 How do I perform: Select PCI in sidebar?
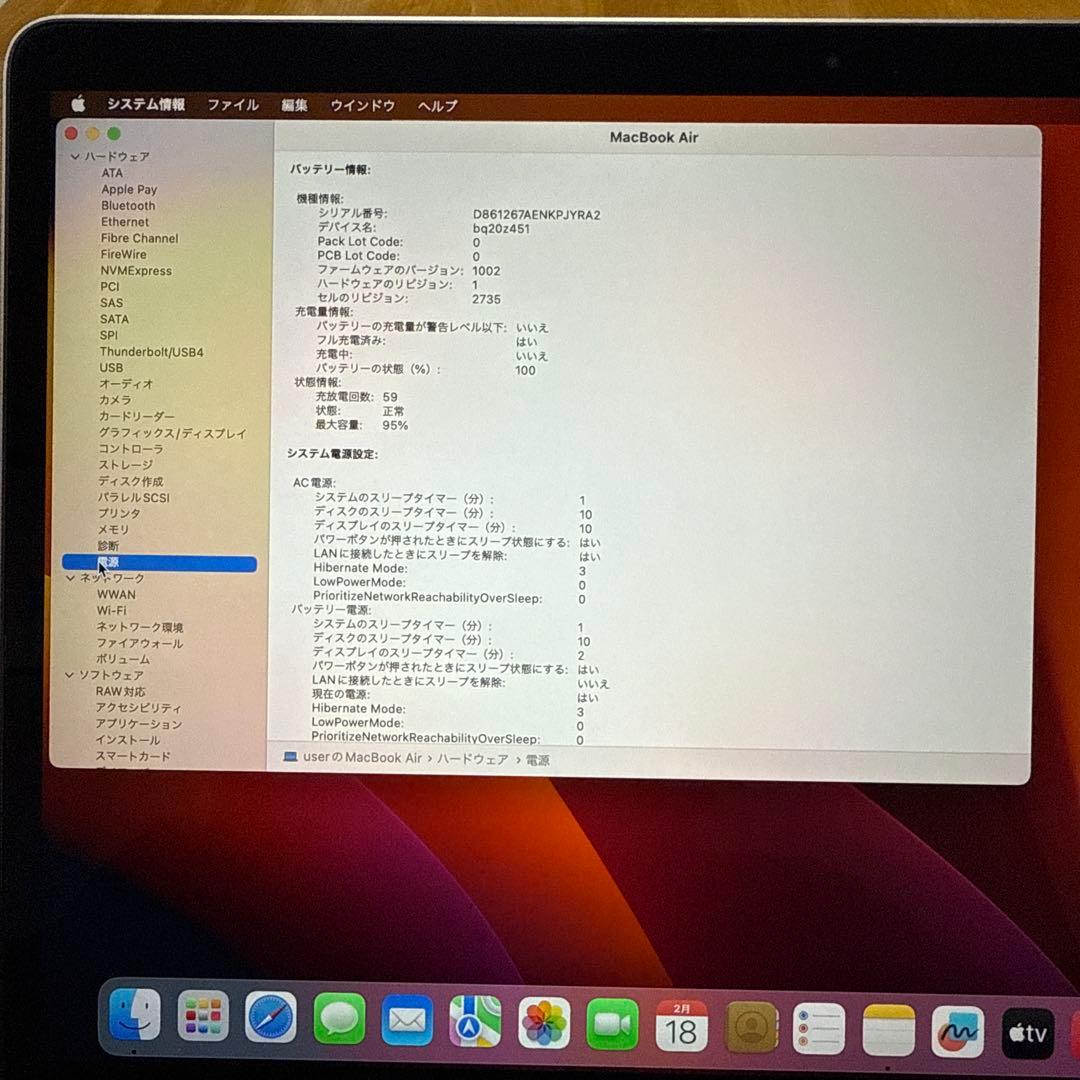[x=110, y=287]
